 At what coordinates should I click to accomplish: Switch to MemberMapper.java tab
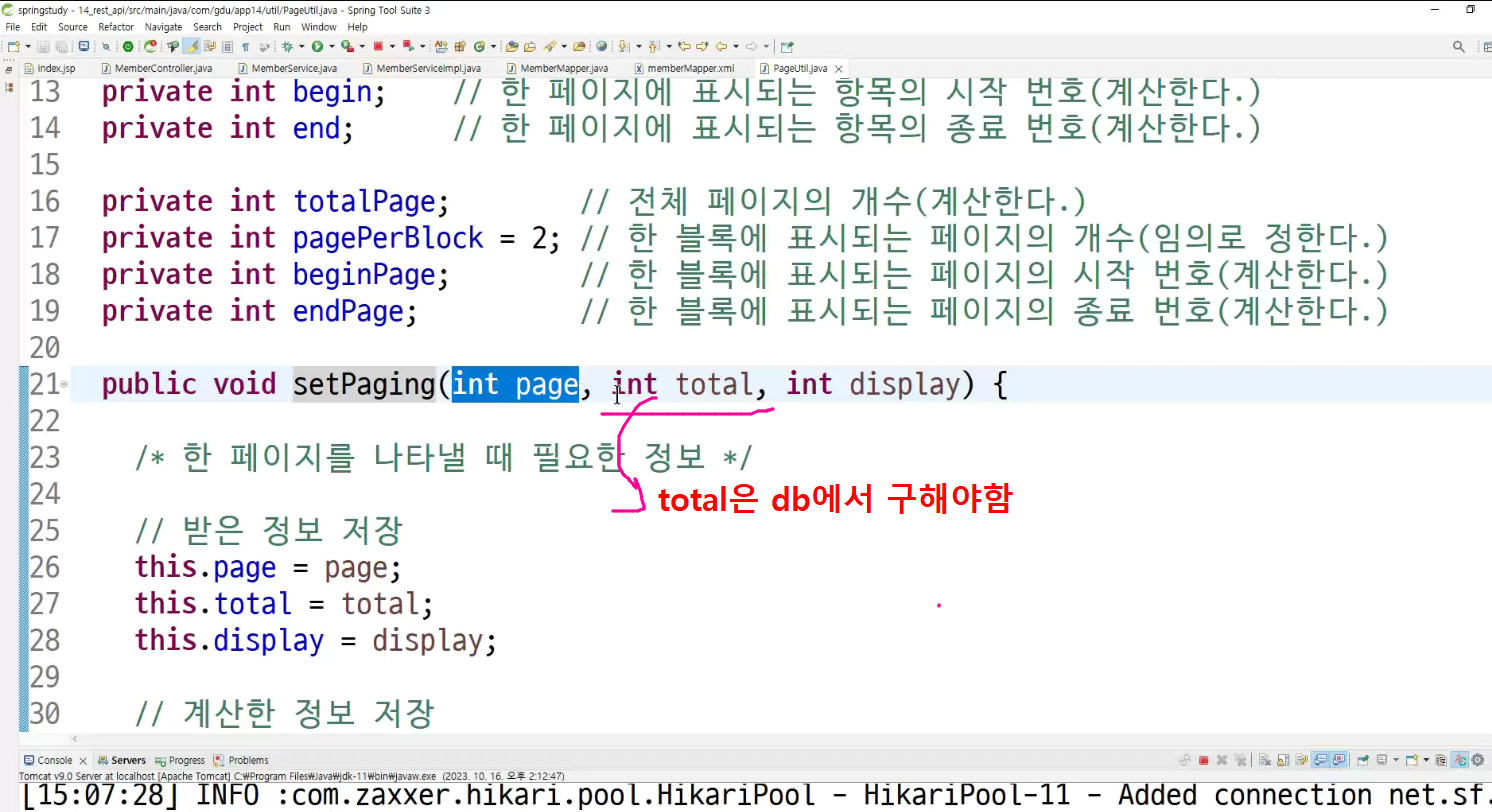(556, 68)
